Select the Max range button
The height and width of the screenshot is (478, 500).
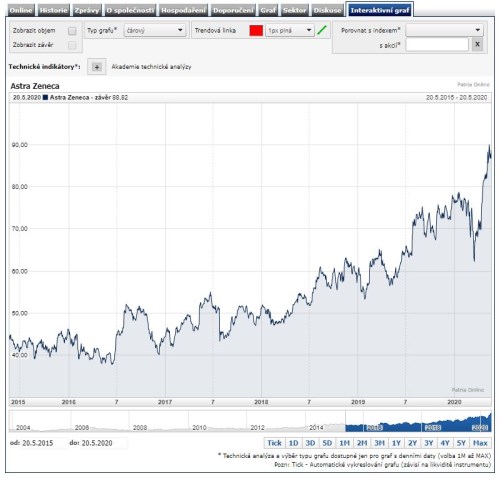(x=480, y=443)
